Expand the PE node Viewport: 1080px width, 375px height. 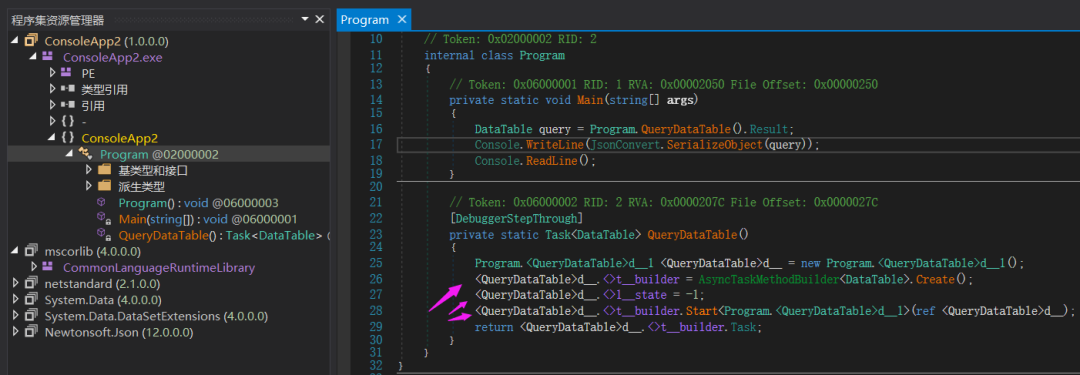53,73
